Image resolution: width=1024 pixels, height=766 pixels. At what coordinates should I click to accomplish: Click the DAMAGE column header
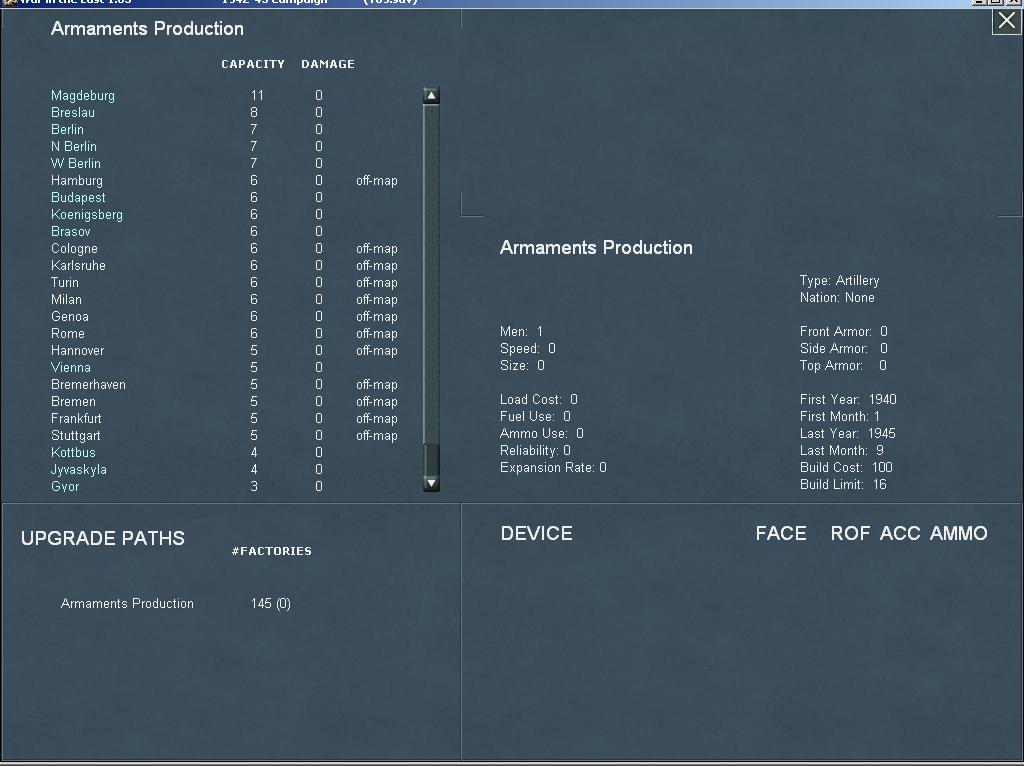tap(328, 64)
